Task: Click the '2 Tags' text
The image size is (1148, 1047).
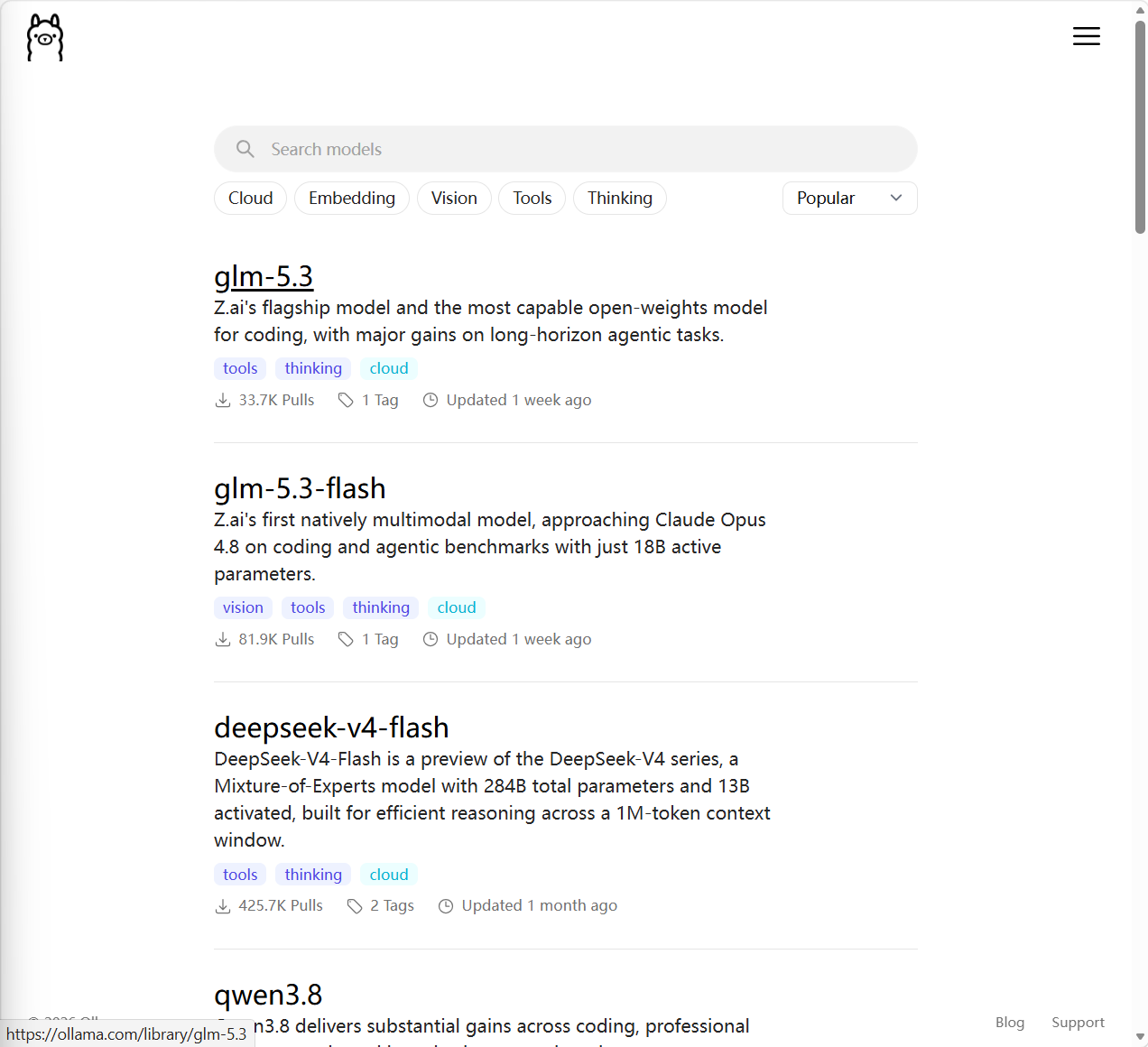Action: (x=392, y=906)
